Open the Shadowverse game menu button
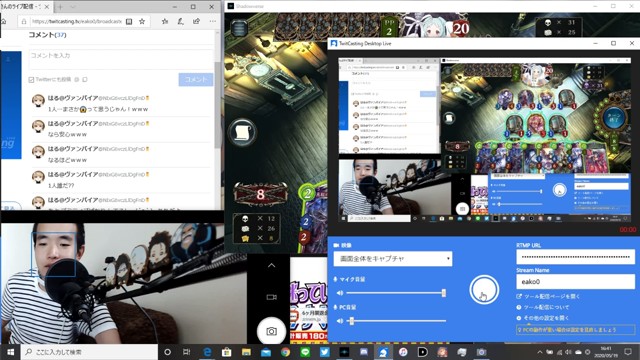Screen dimensions: 640x360 pos(239,29)
